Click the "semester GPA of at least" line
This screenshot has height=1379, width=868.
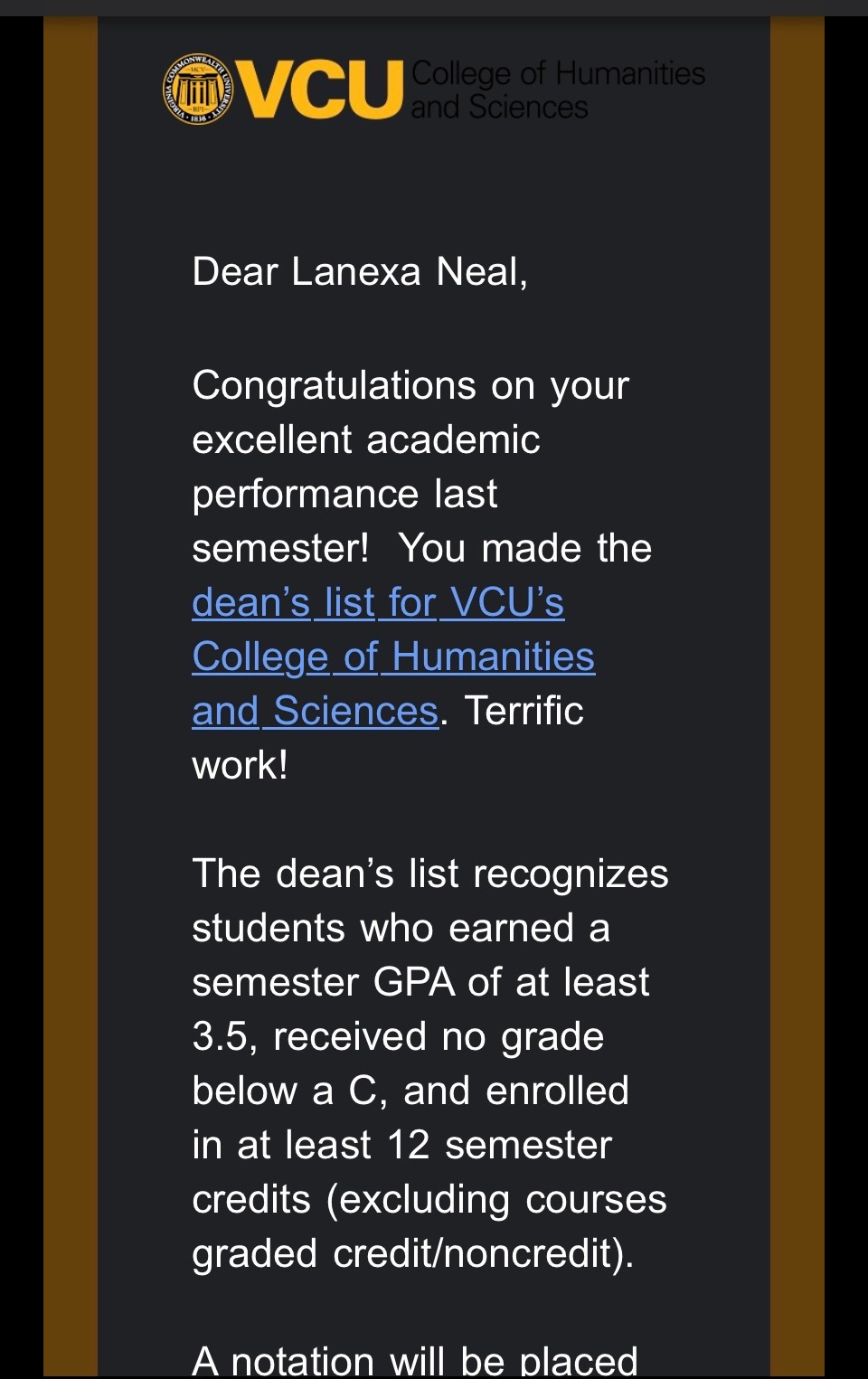pos(421,982)
